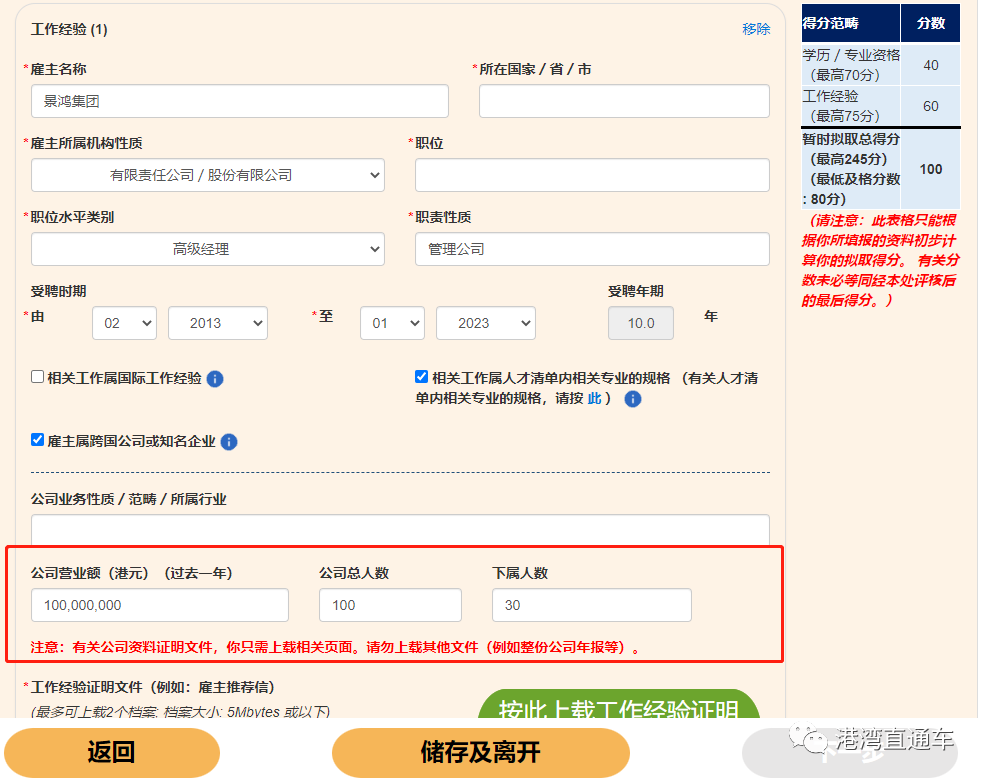This screenshot has width=986, height=782.
Task: Open the start month dropdown showing 02
Action: [124, 323]
